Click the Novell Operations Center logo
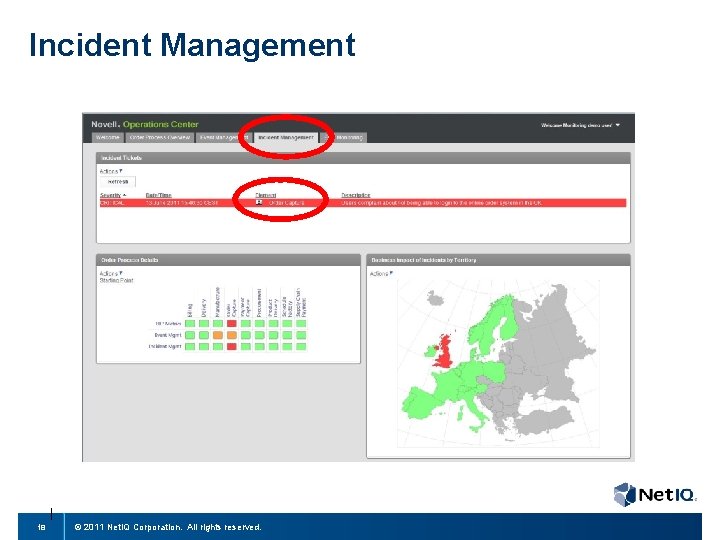This screenshot has width=720, height=540. click(x=145, y=124)
